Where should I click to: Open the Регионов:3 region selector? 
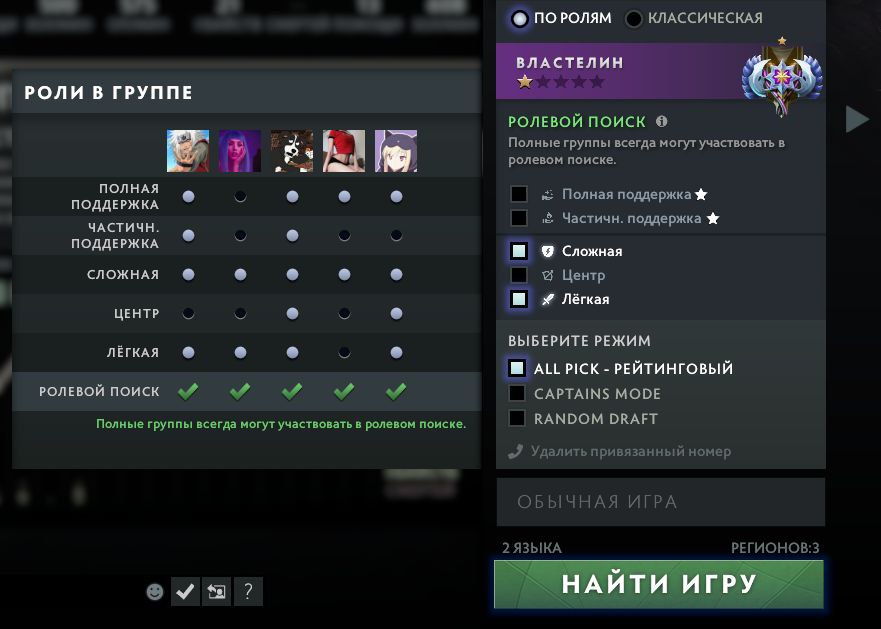[775, 548]
